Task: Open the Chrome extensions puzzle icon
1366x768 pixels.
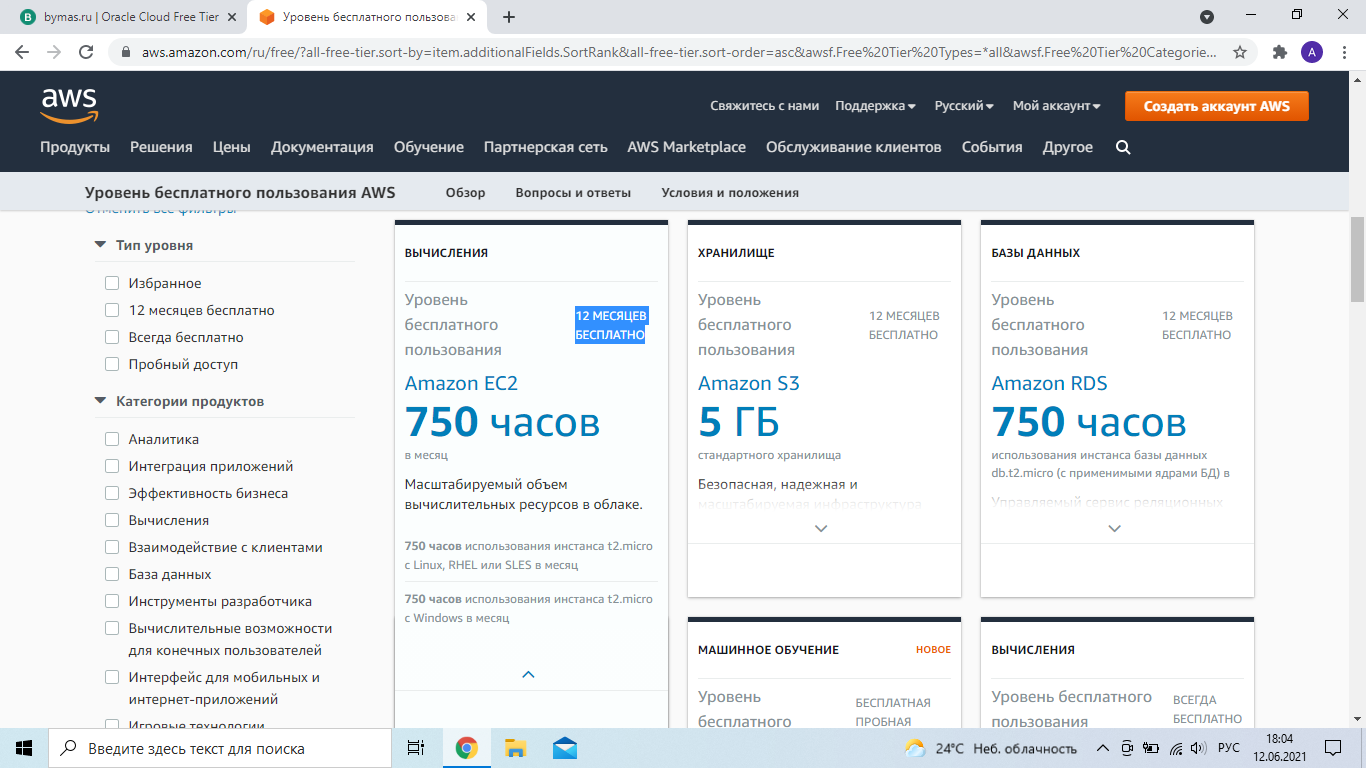Action: 1279,52
